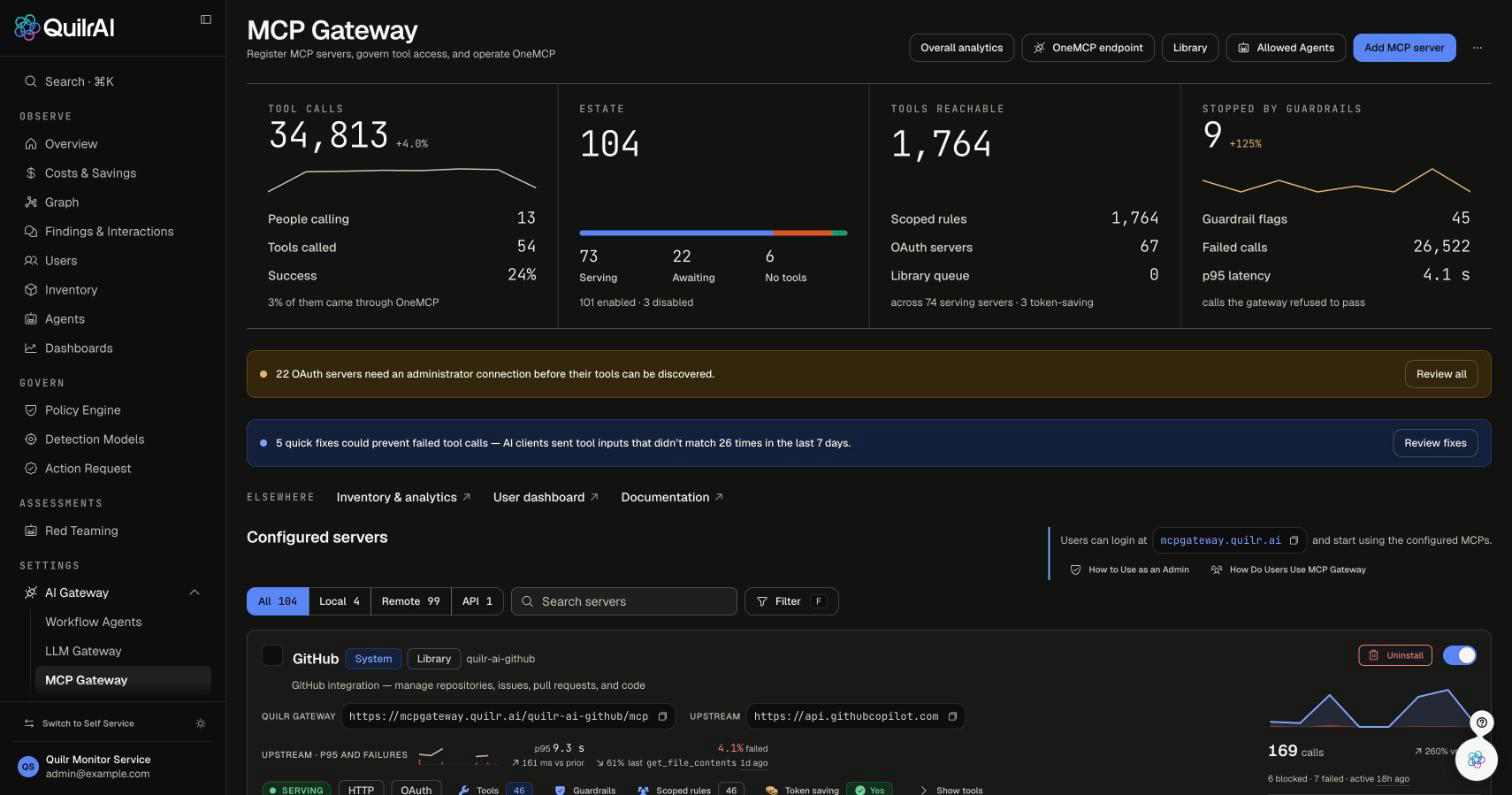Image resolution: width=1512 pixels, height=795 pixels.
Task: Open Quilr Monitor Service account avatar
Action: pyautogui.click(x=28, y=767)
